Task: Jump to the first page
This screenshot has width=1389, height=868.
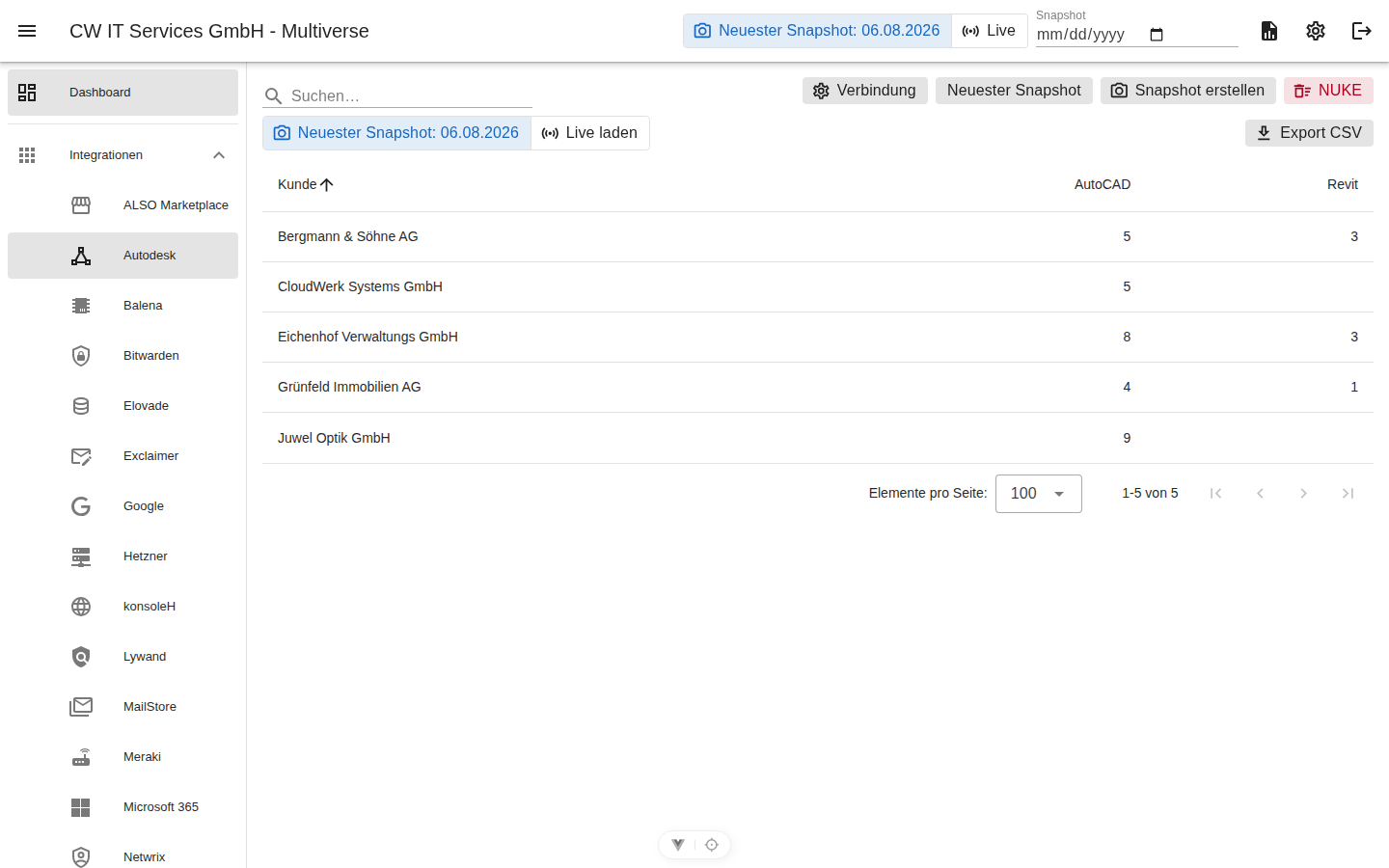Action: [1215, 494]
